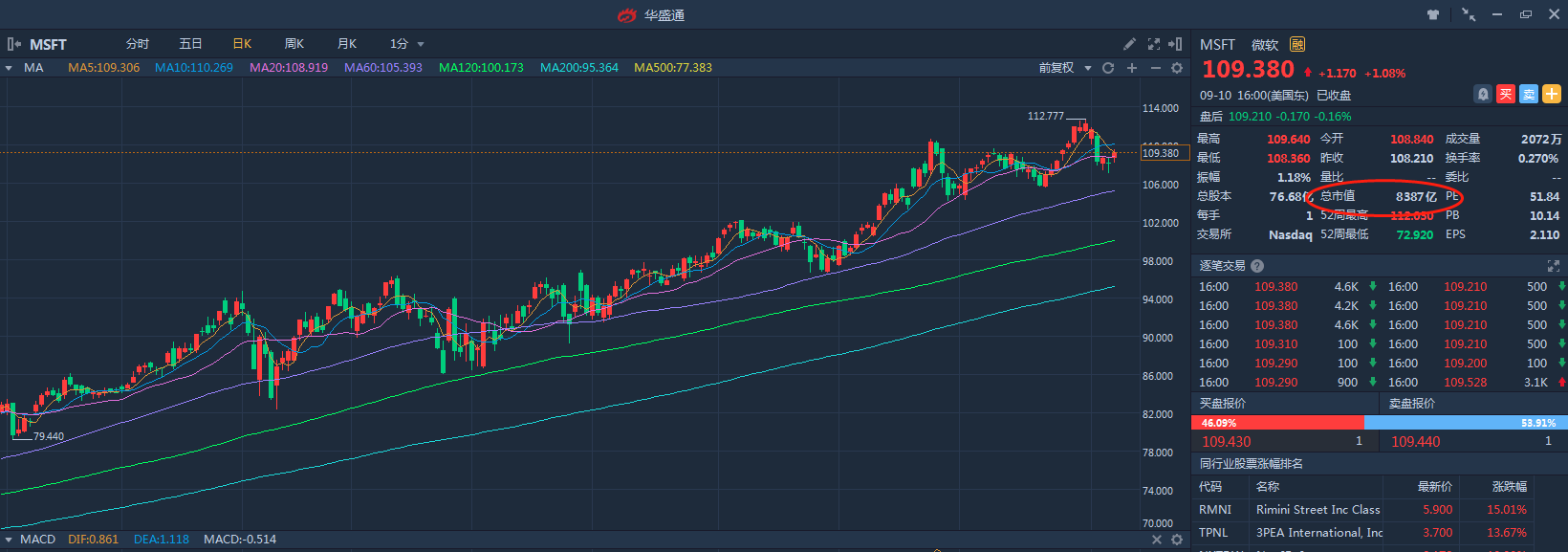Zoom in on the chart with plus icon
1568x552 pixels.
tap(1132, 68)
